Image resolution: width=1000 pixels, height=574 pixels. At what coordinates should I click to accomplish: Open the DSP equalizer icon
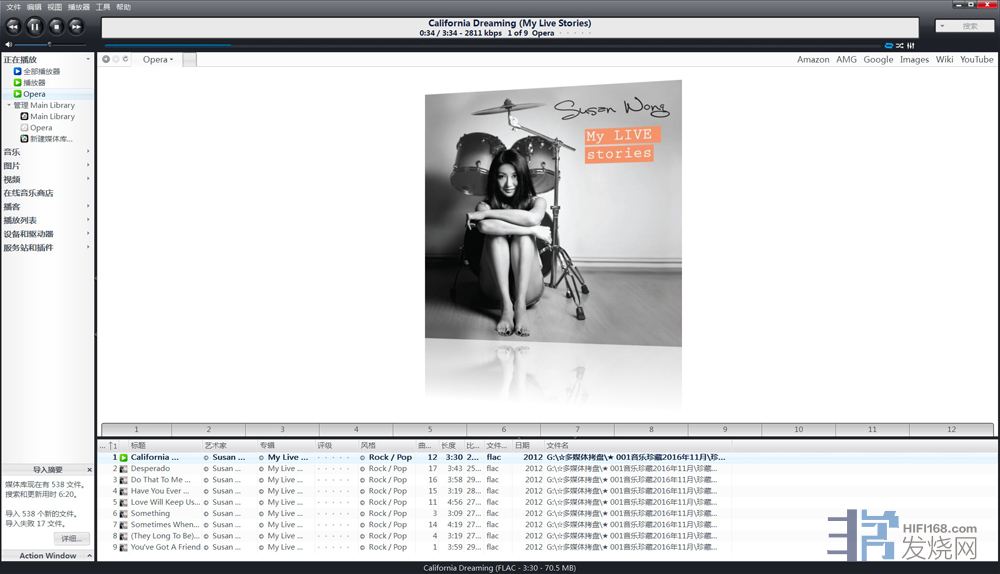click(911, 45)
